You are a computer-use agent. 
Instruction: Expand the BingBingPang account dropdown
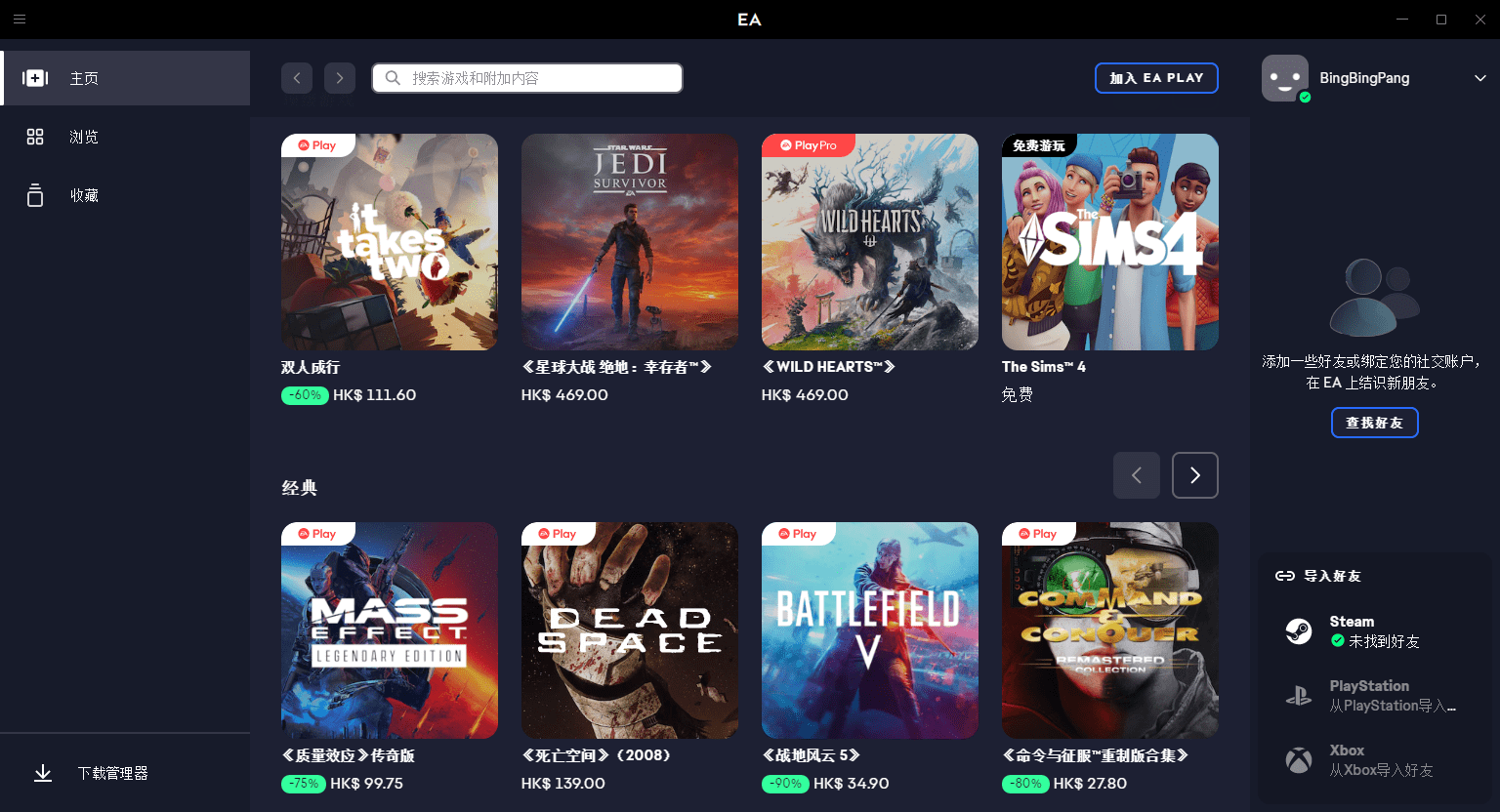tap(1480, 78)
